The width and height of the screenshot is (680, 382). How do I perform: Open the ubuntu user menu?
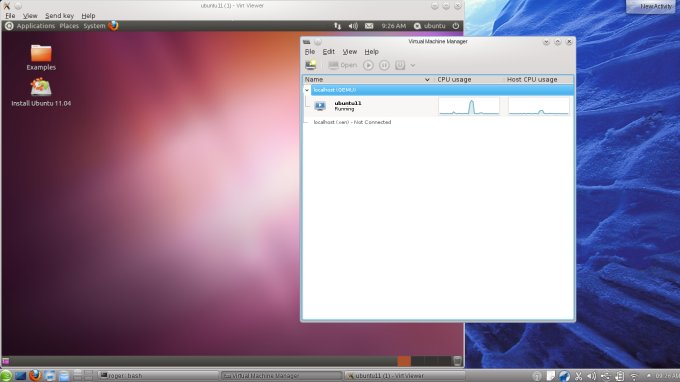pyautogui.click(x=429, y=26)
